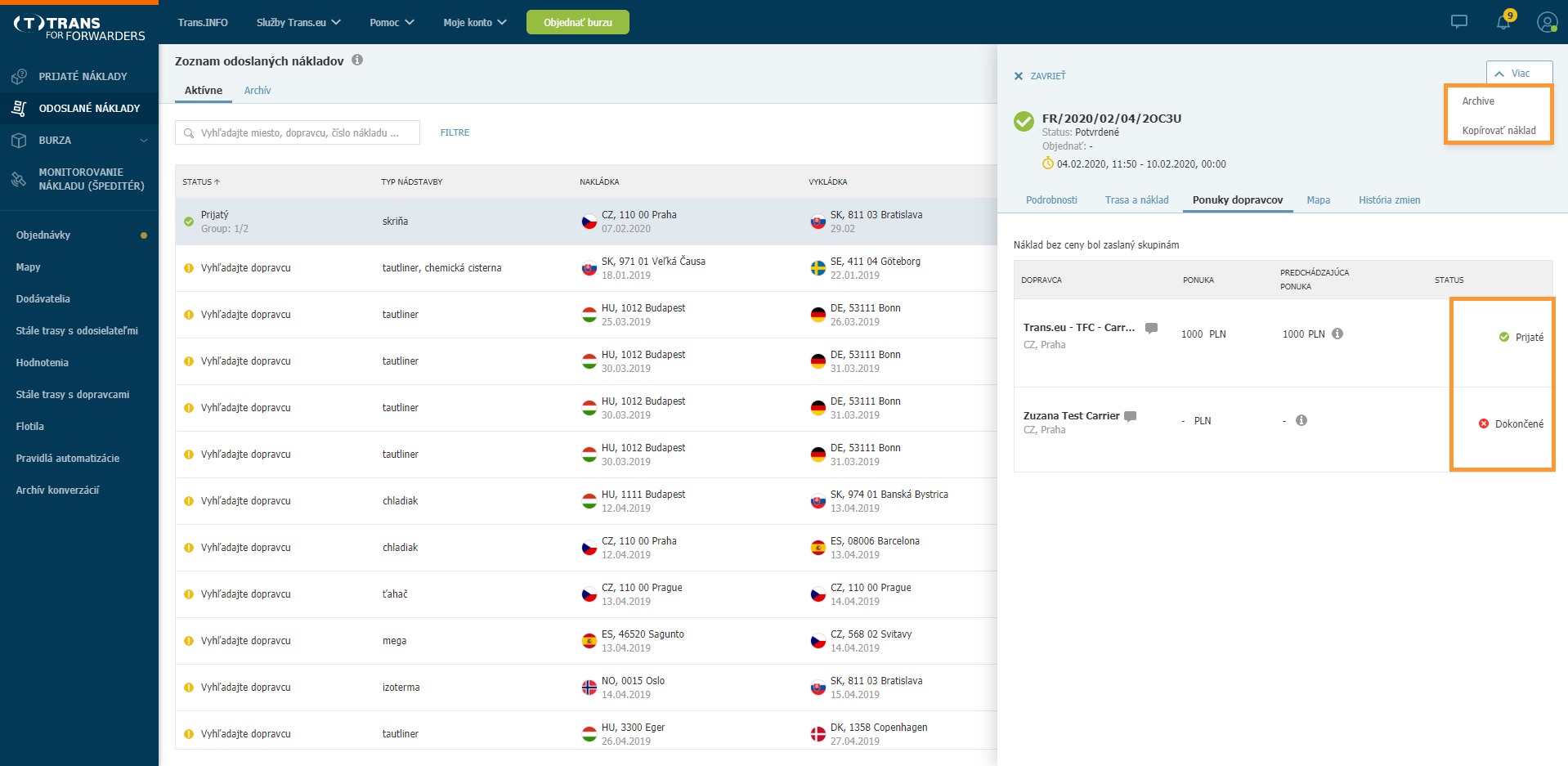The height and width of the screenshot is (766, 1568).
Task: Open the História zmien tab
Action: click(1389, 199)
